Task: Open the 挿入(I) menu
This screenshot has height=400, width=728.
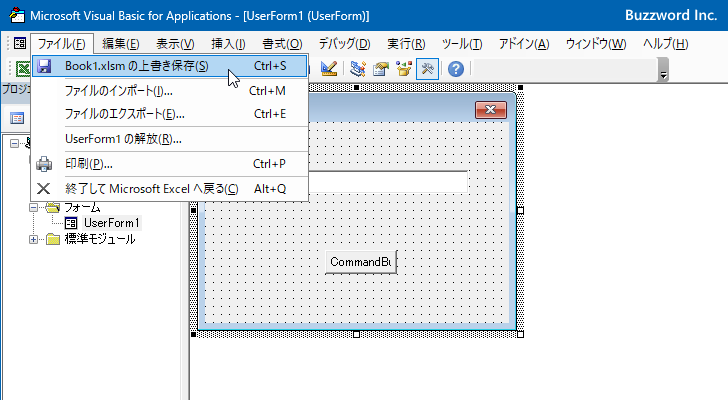Action: pyautogui.click(x=228, y=44)
